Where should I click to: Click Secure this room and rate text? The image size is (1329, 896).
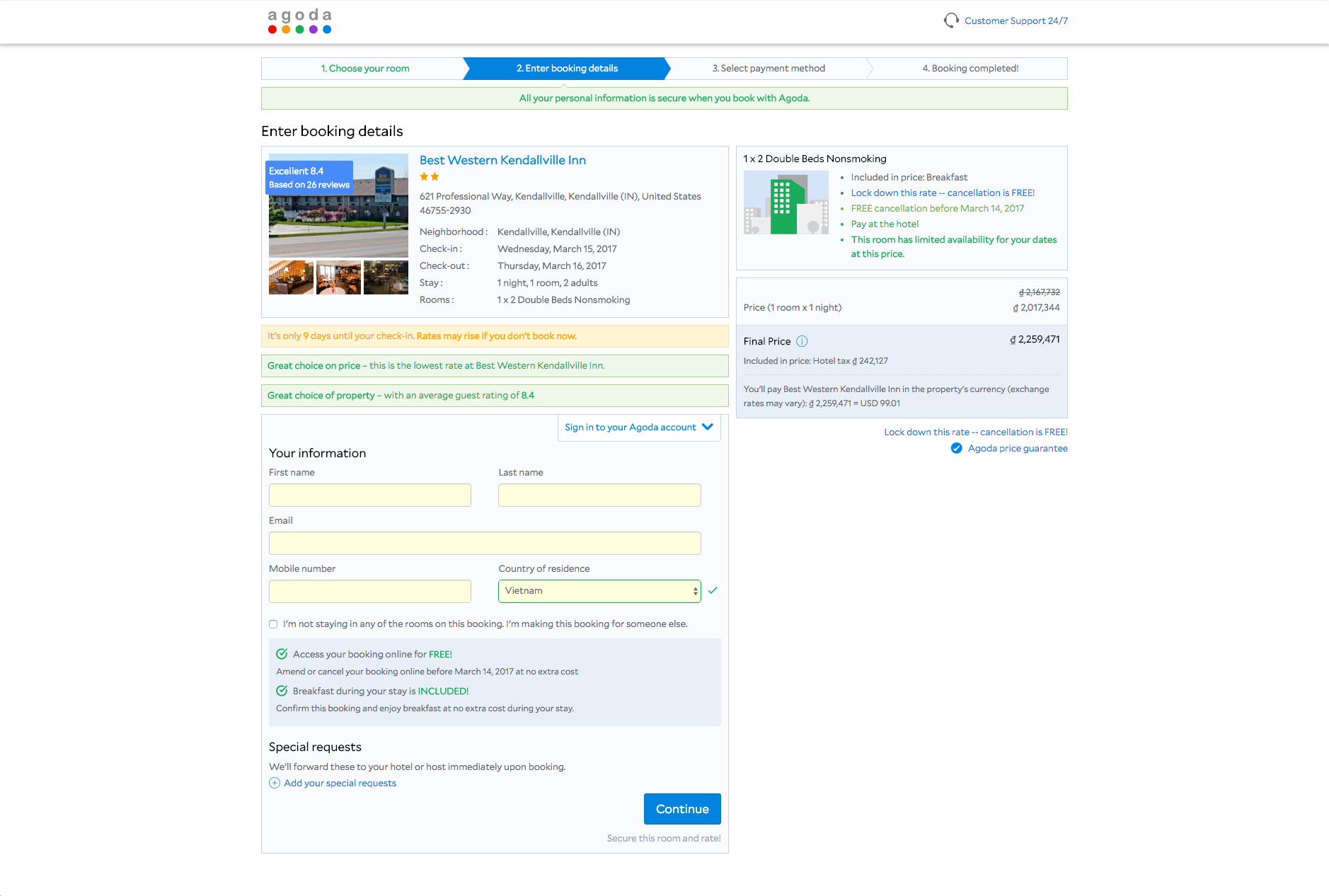tap(664, 838)
